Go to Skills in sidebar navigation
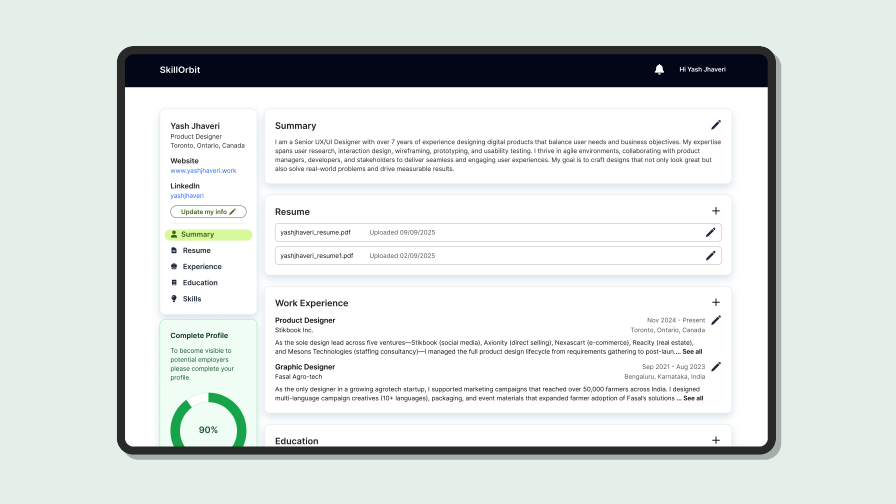This screenshot has height=504, width=896. coord(186,298)
